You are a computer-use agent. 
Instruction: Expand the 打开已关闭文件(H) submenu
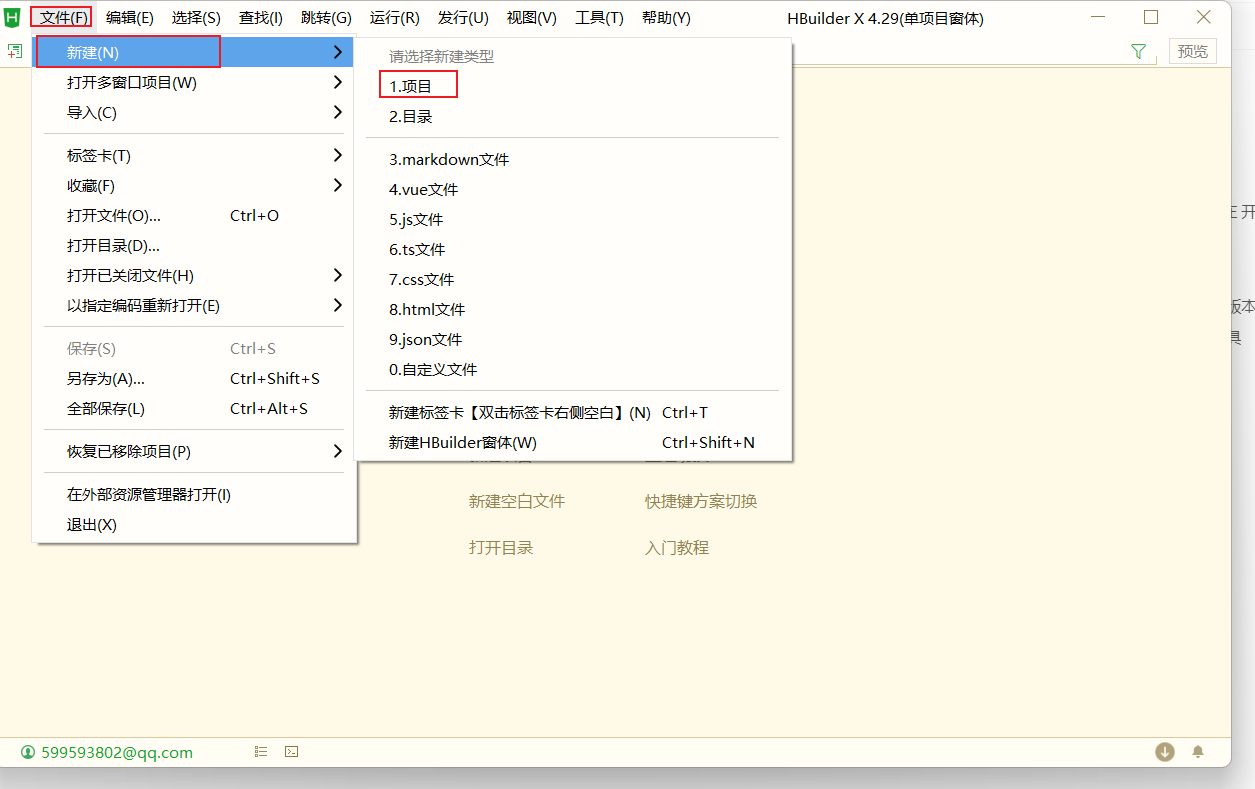click(x=195, y=275)
